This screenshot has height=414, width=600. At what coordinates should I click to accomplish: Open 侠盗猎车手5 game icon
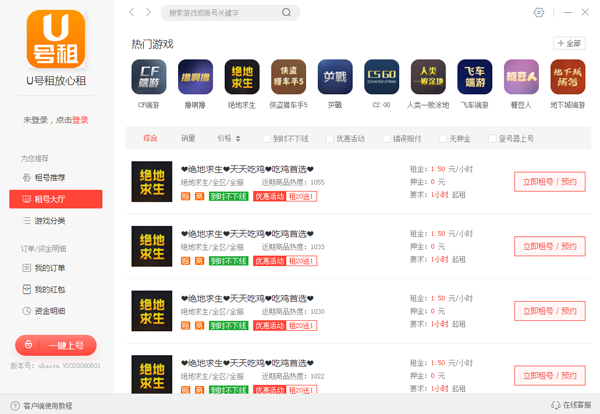[x=289, y=77]
